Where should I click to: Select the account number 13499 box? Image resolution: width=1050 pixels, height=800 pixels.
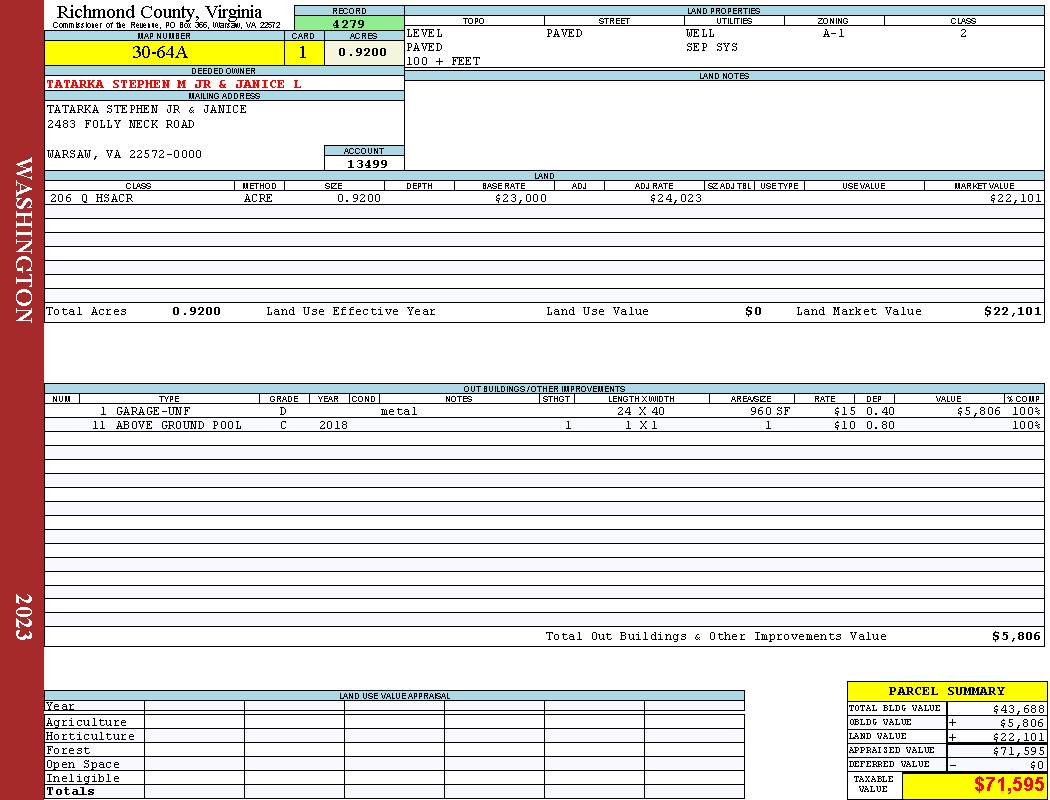[364, 163]
